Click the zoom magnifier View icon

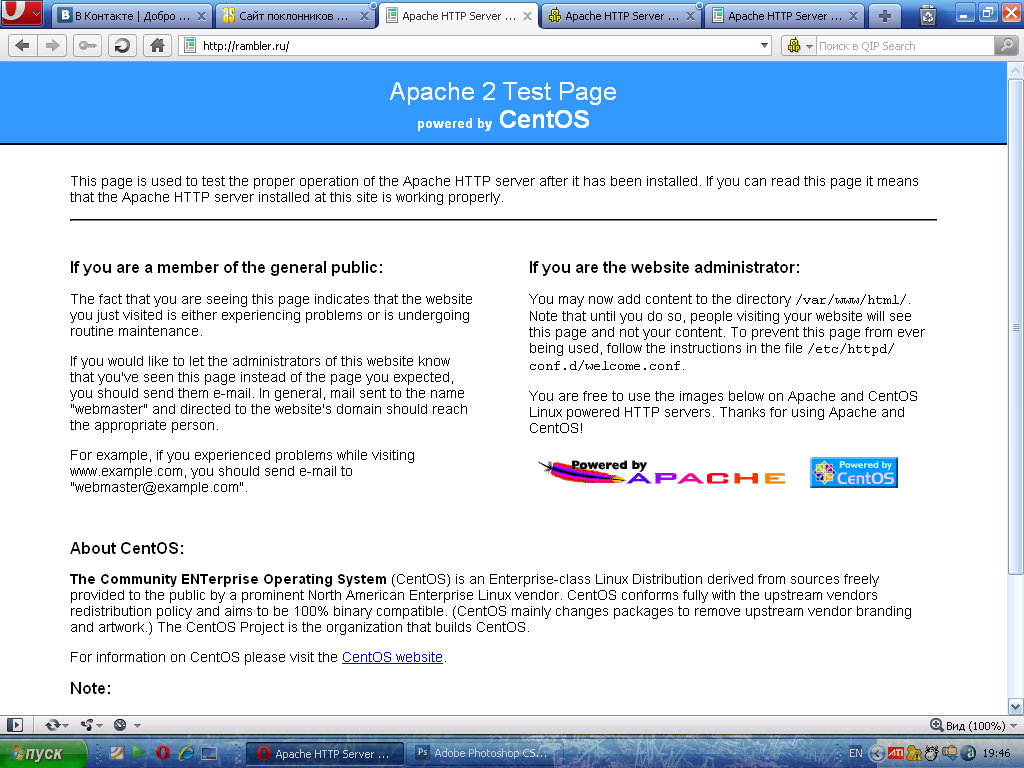coord(936,725)
